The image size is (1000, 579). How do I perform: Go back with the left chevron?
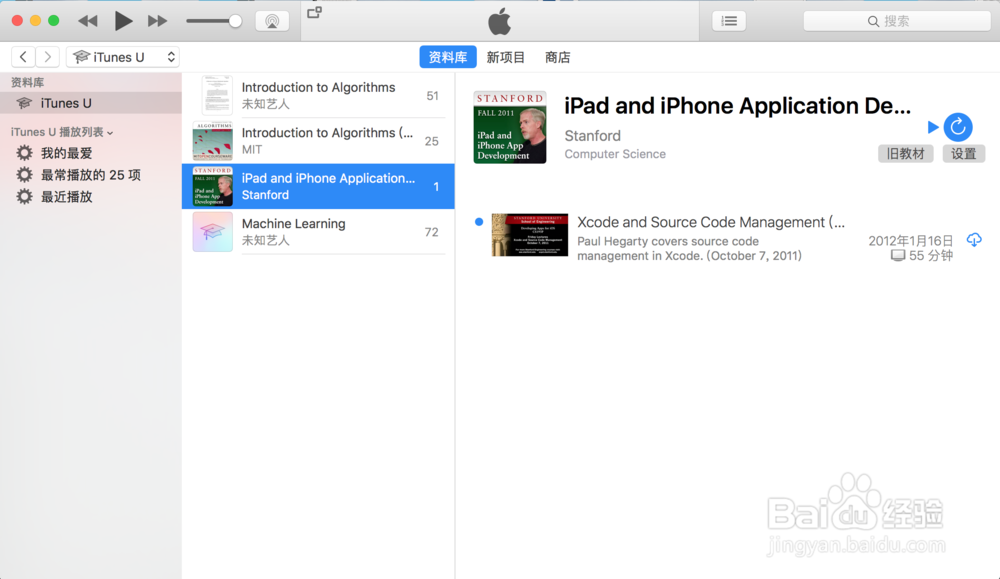[23, 57]
